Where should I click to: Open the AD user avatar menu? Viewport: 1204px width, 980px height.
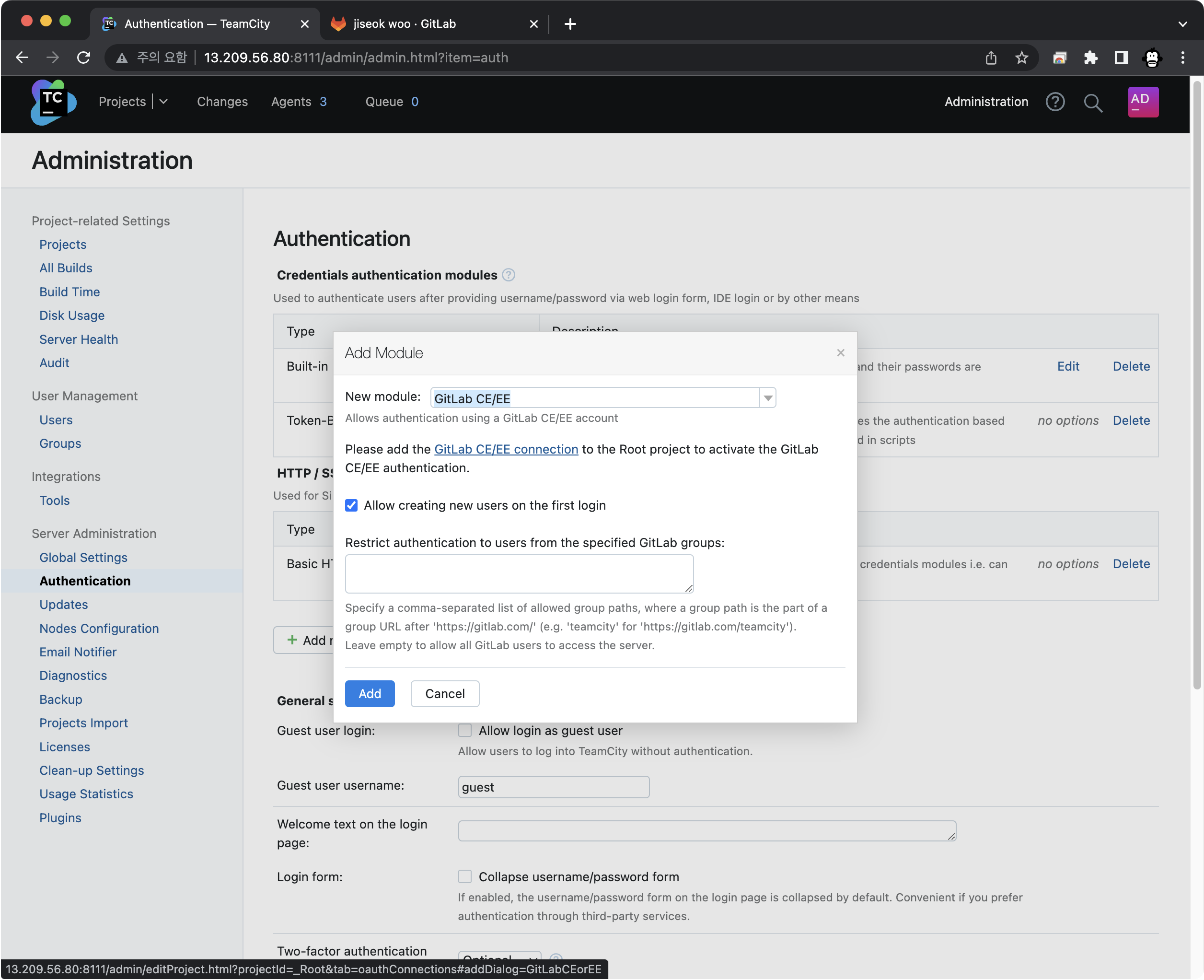coord(1143,102)
